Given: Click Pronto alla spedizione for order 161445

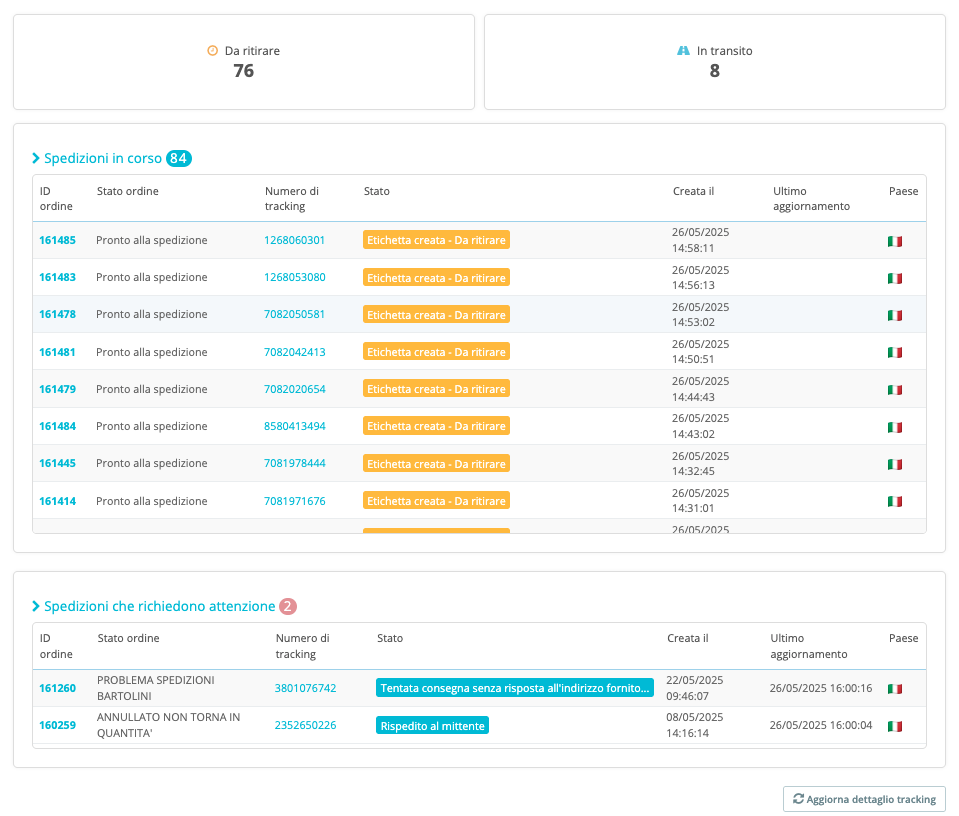Looking at the screenshot, I should point(152,463).
